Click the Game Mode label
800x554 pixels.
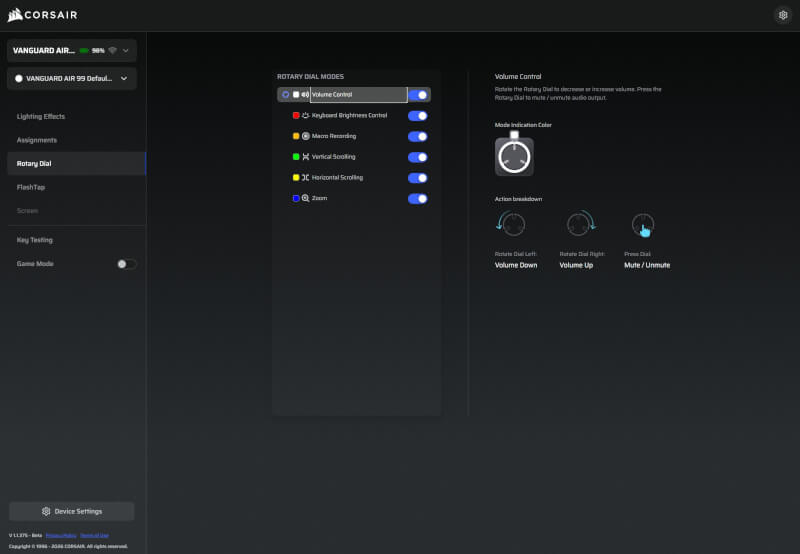pyautogui.click(x=35, y=264)
